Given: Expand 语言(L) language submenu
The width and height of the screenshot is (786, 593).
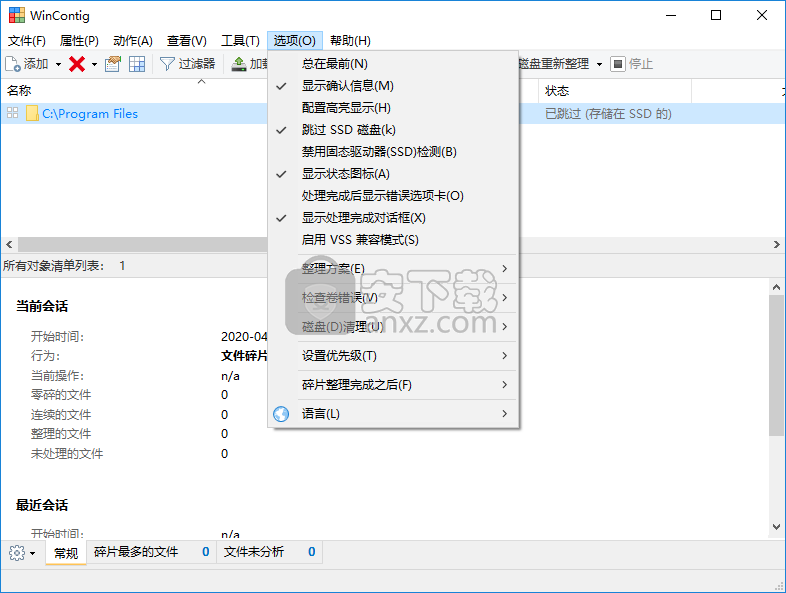Looking at the screenshot, I should tap(394, 414).
